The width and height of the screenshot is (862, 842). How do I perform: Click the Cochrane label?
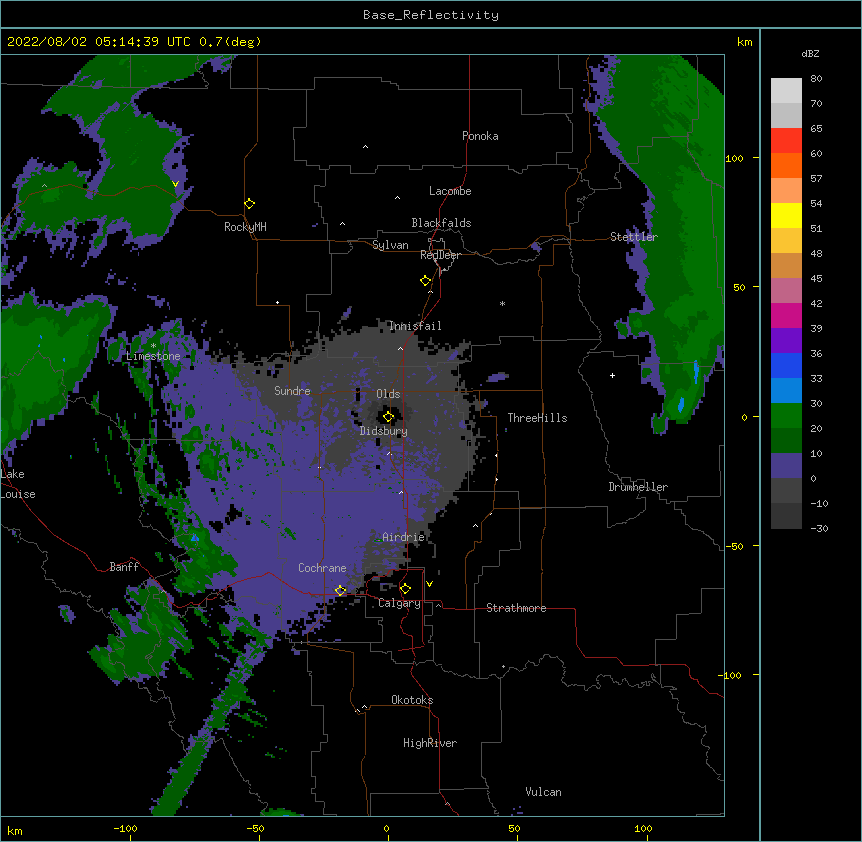[322, 568]
